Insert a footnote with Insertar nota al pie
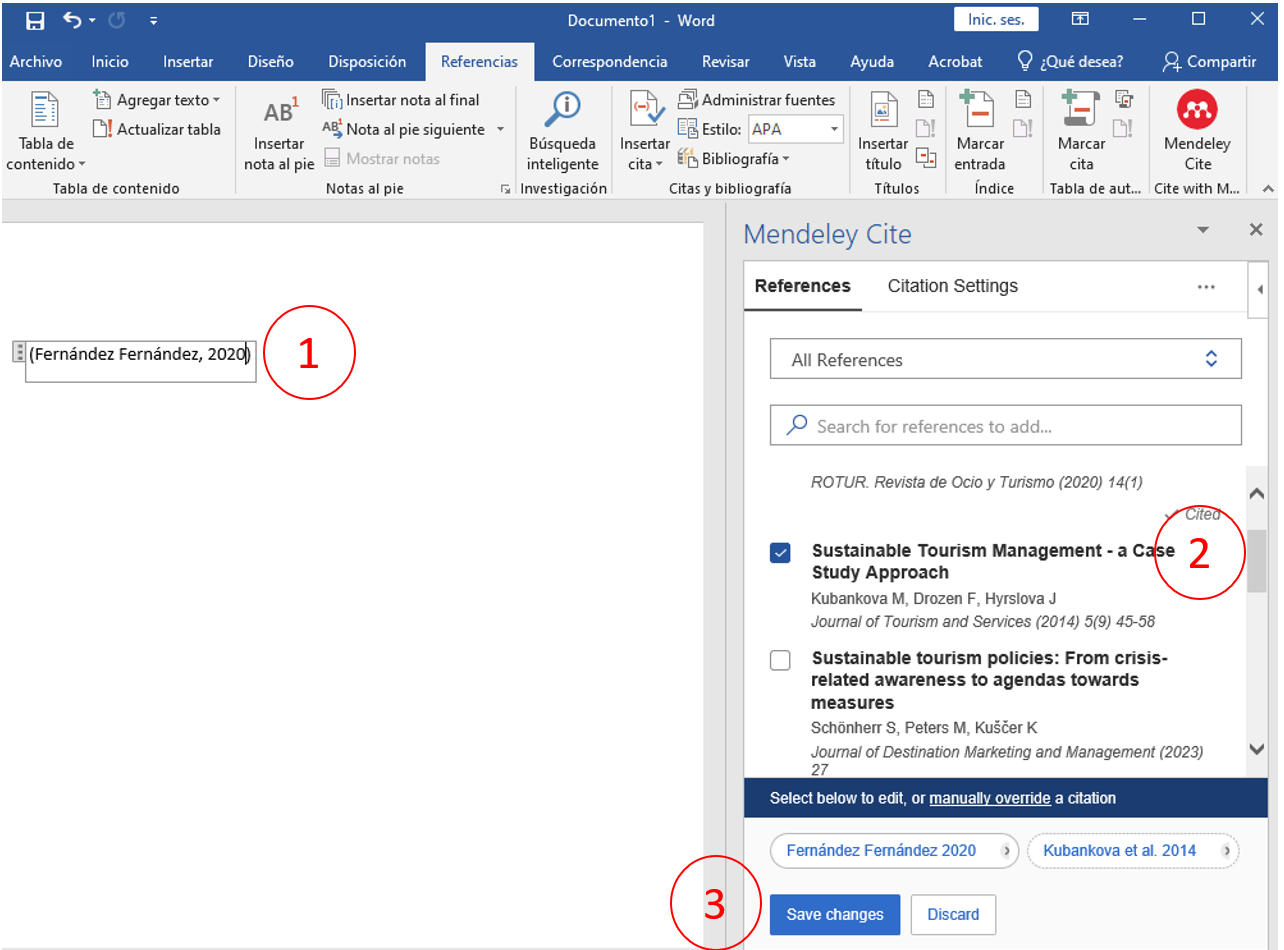Viewport: 1284px width, 950px height. (x=279, y=133)
